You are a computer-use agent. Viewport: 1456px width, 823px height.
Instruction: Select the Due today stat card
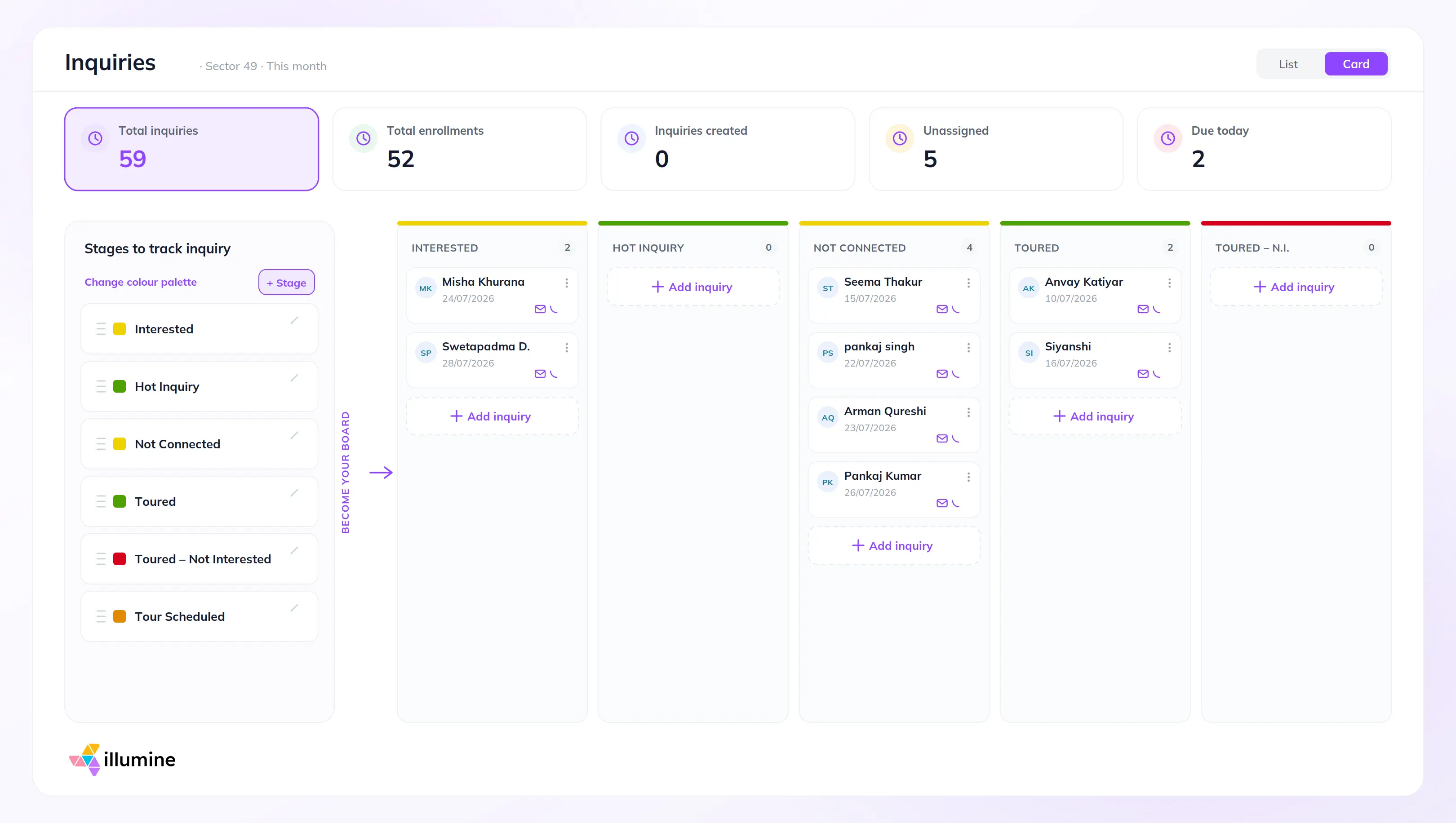click(1264, 149)
